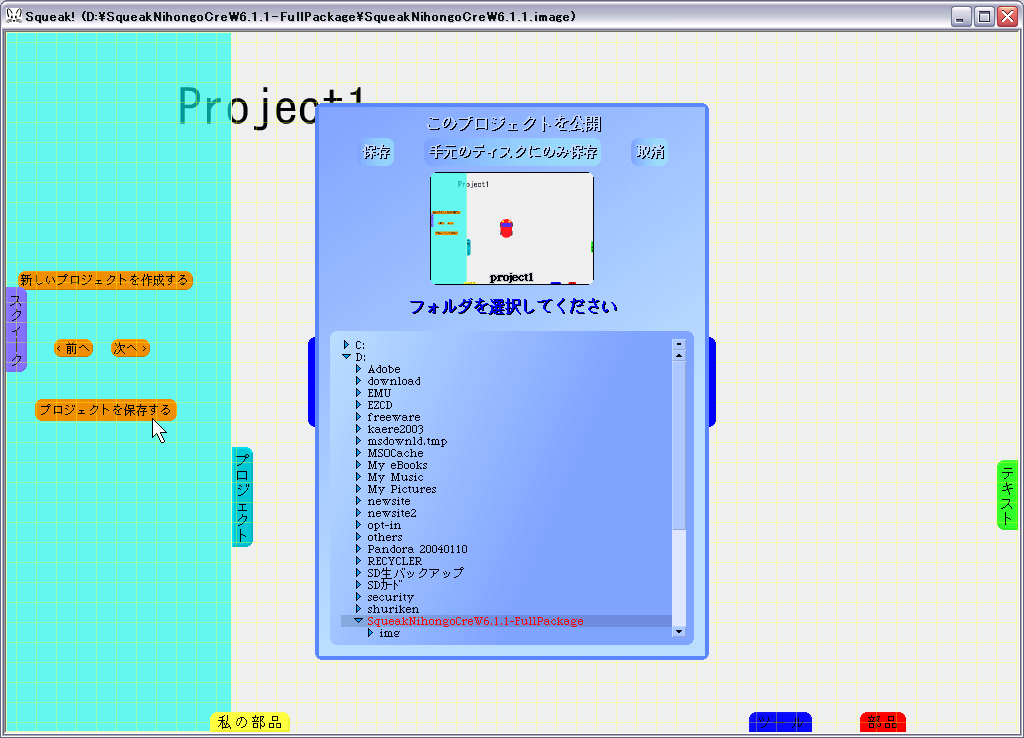Open the scrollbar menu button at top
Screen dimensions: 1024x738
(679, 343)
